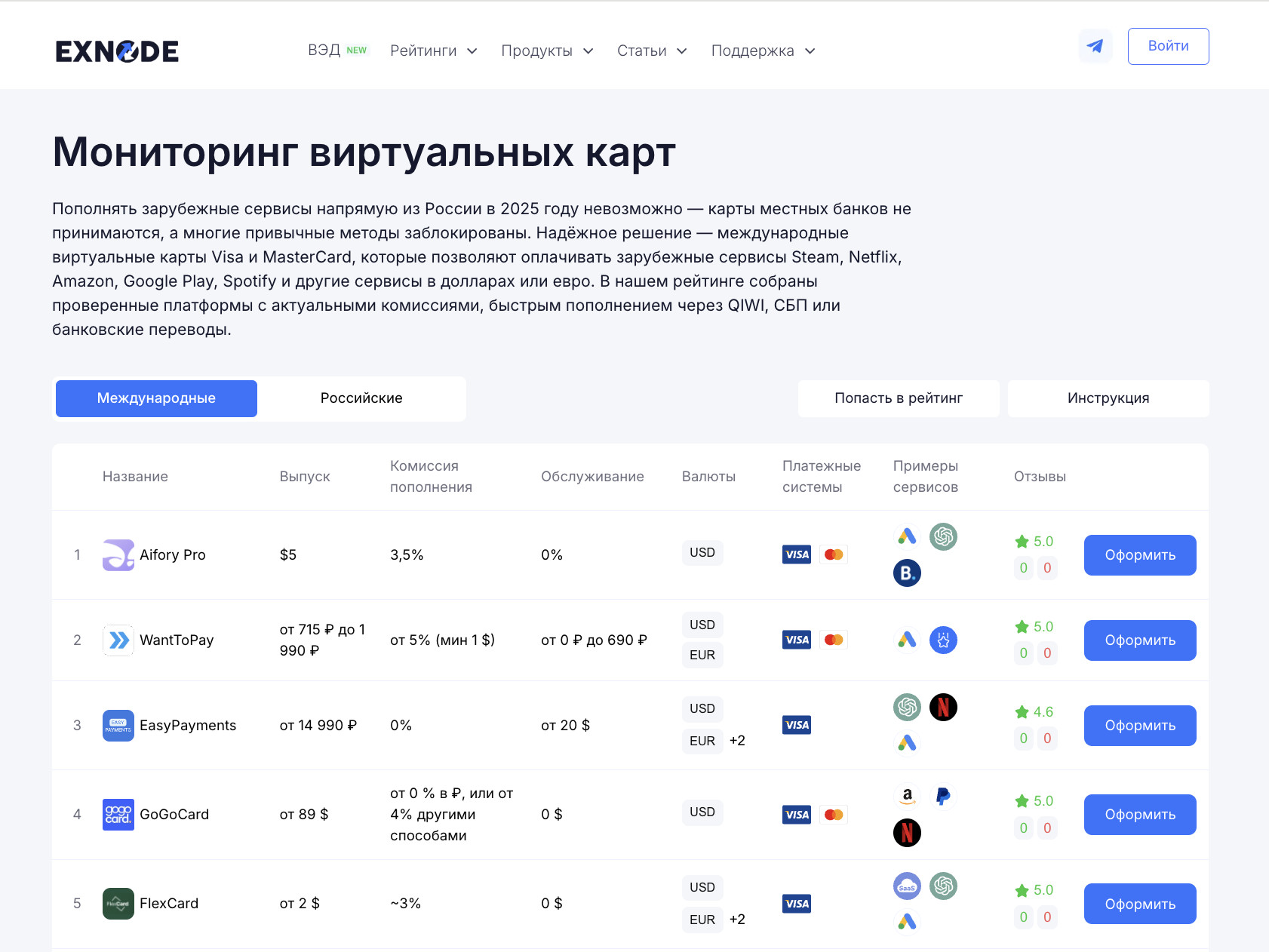Expand the Поддержка dropdown menu

(x=764, y=51)
